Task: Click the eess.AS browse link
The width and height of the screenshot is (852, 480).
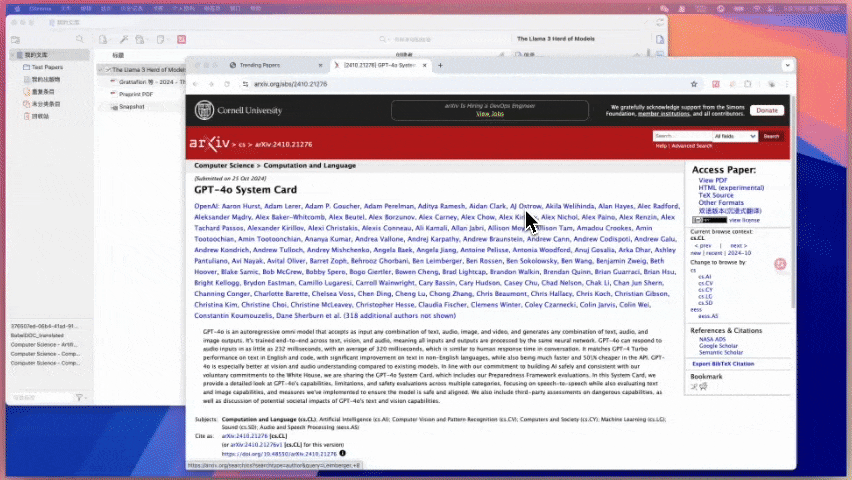Action: coord(708,316)
